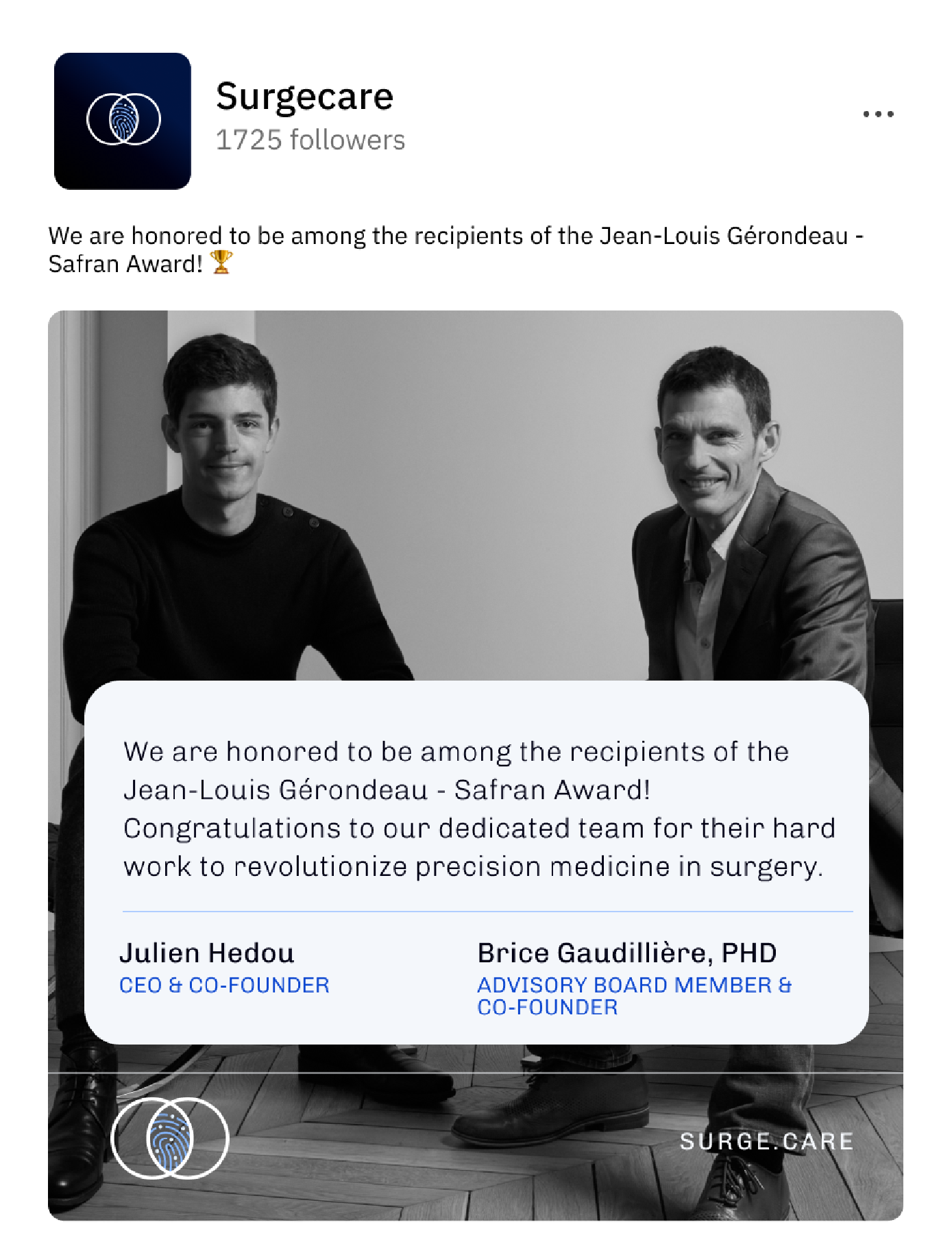Click the card's first line "We are honored"
952x1257 pixels.
point(456,751)
